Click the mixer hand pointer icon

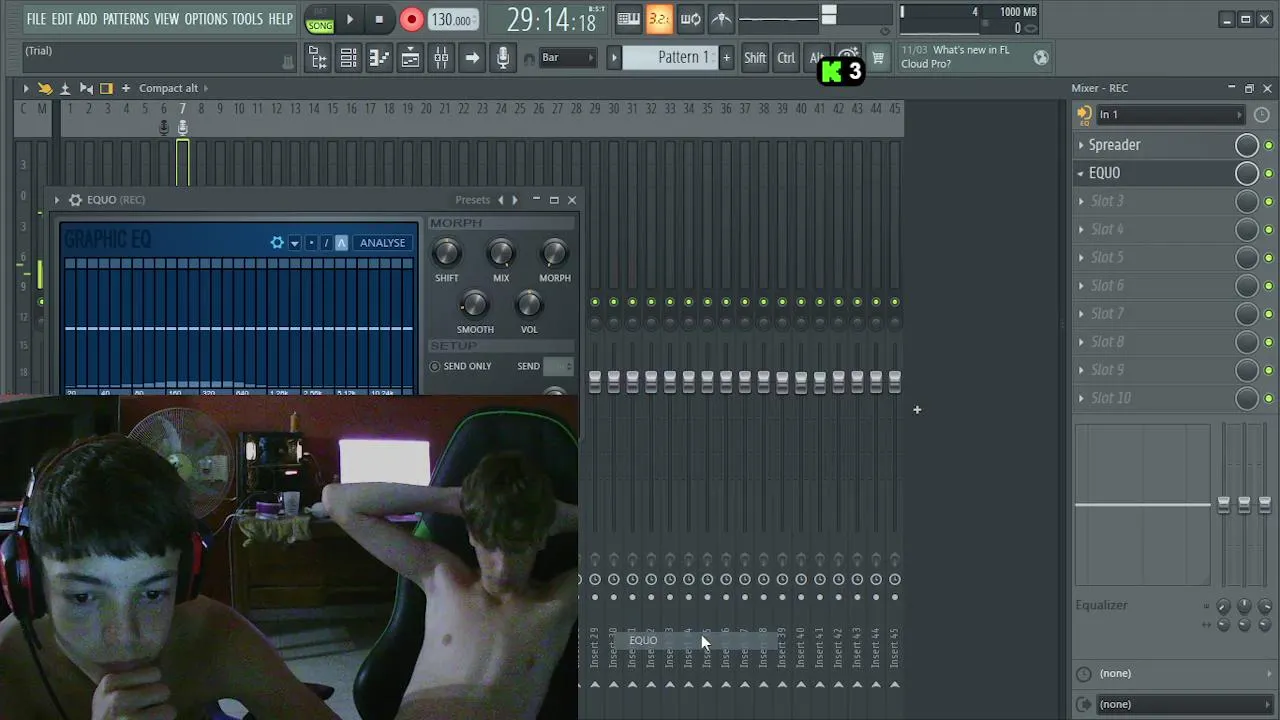click(45, 88)
